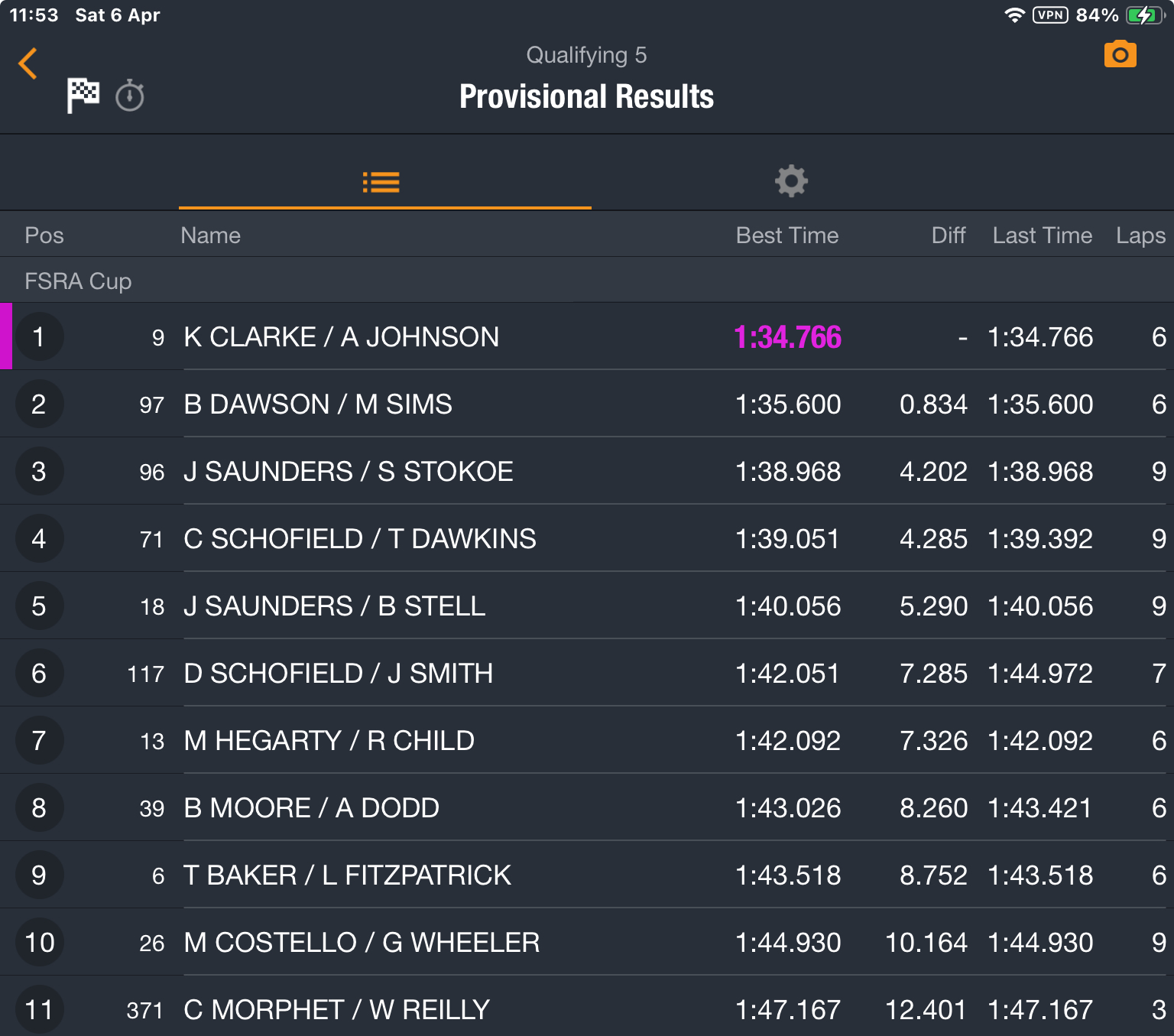
Task: Tap position 3 circle badge
Action: (39, 471)
